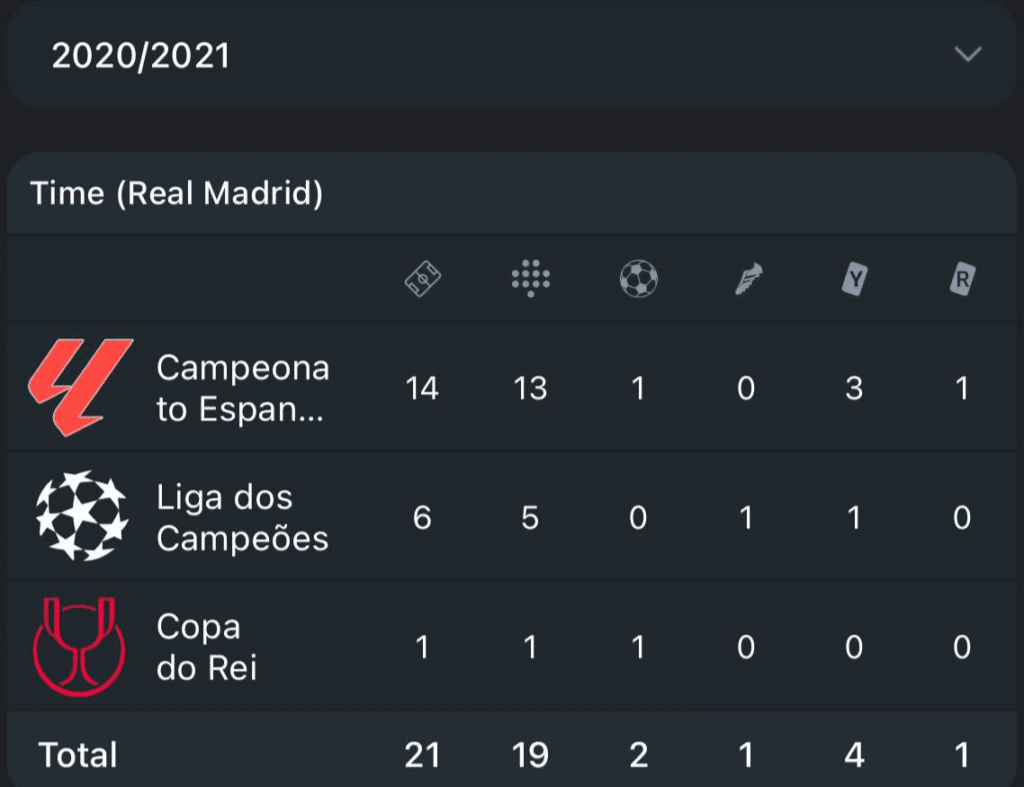
Task: Click the assists boot icon
Action: [x=746, y=279]
